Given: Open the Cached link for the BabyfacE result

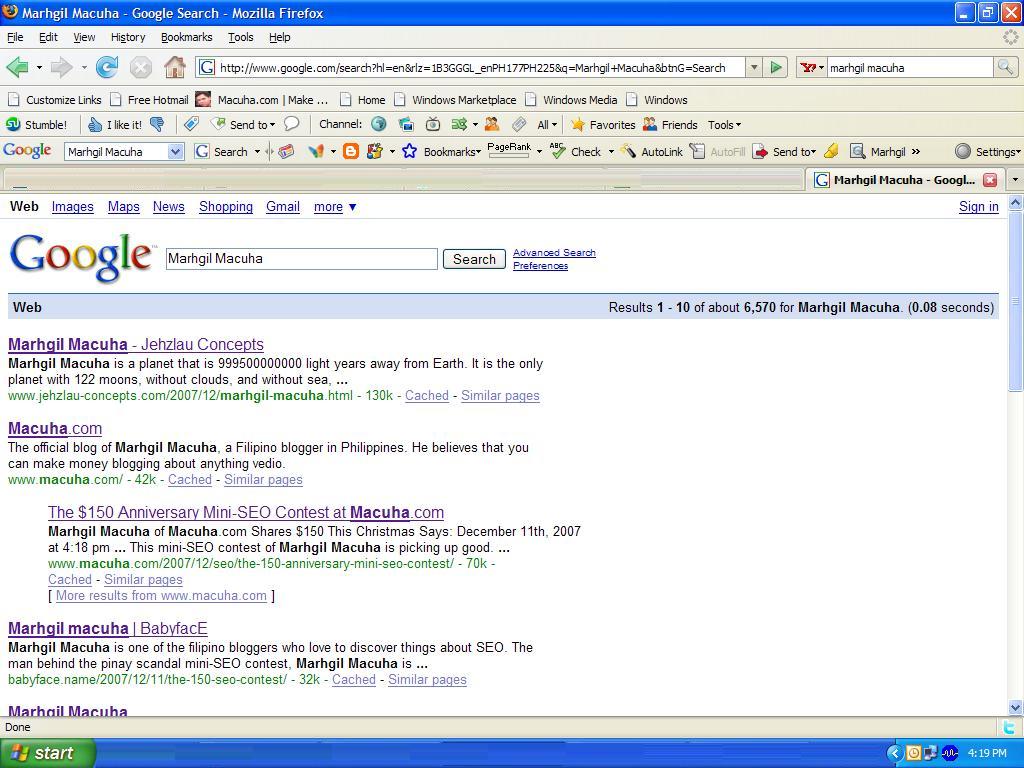Looking at the screenshot, I should [x=353, y=680].
